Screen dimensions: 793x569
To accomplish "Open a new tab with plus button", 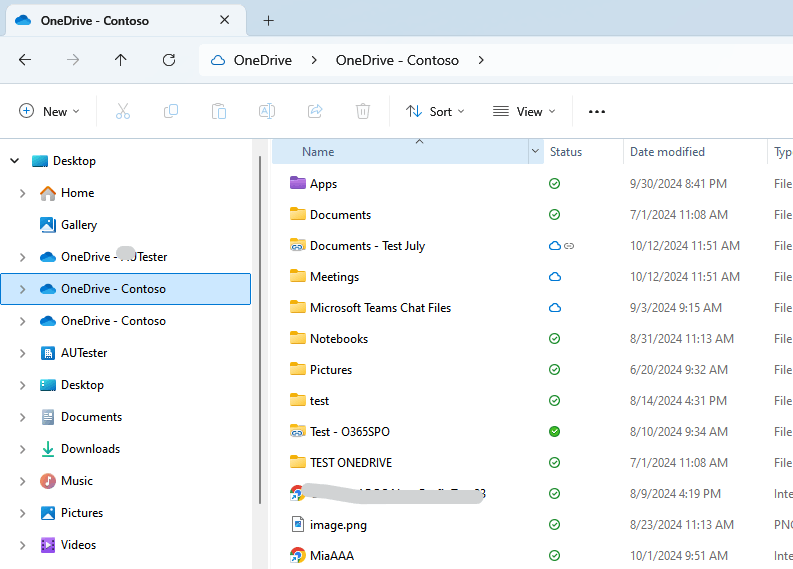I will pos(268,20).
